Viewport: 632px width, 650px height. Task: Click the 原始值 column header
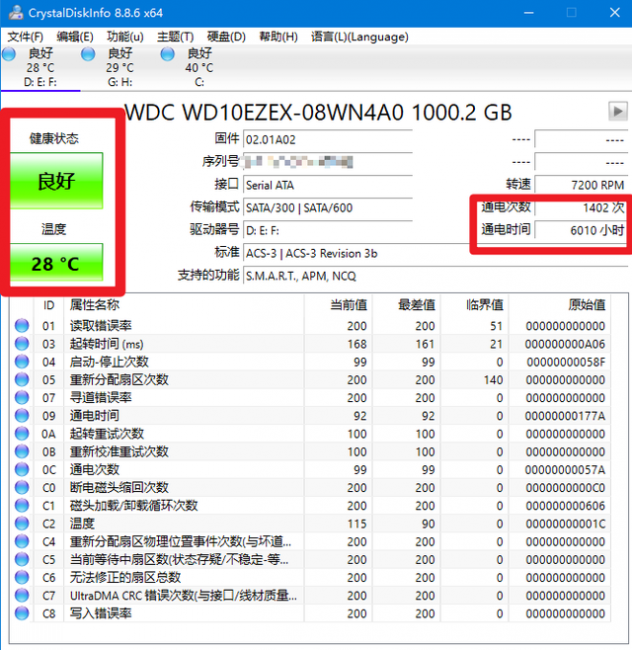(x=586, y=305)
